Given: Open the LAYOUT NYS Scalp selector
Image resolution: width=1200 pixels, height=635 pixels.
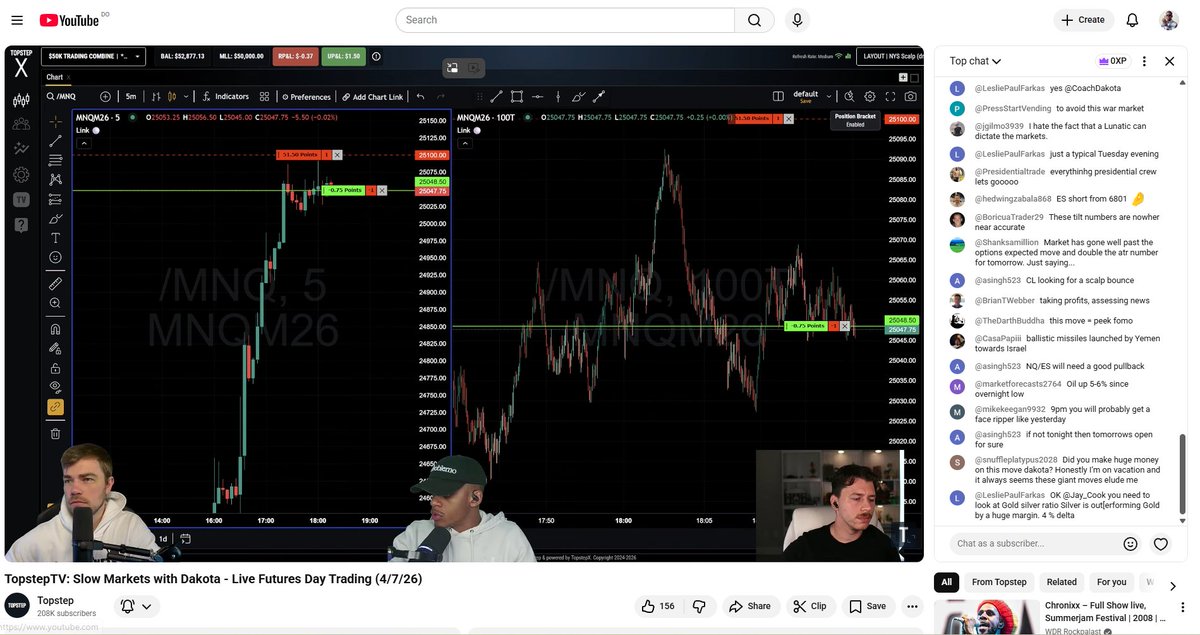Looking at the screenshot, I should click(891, 57).
